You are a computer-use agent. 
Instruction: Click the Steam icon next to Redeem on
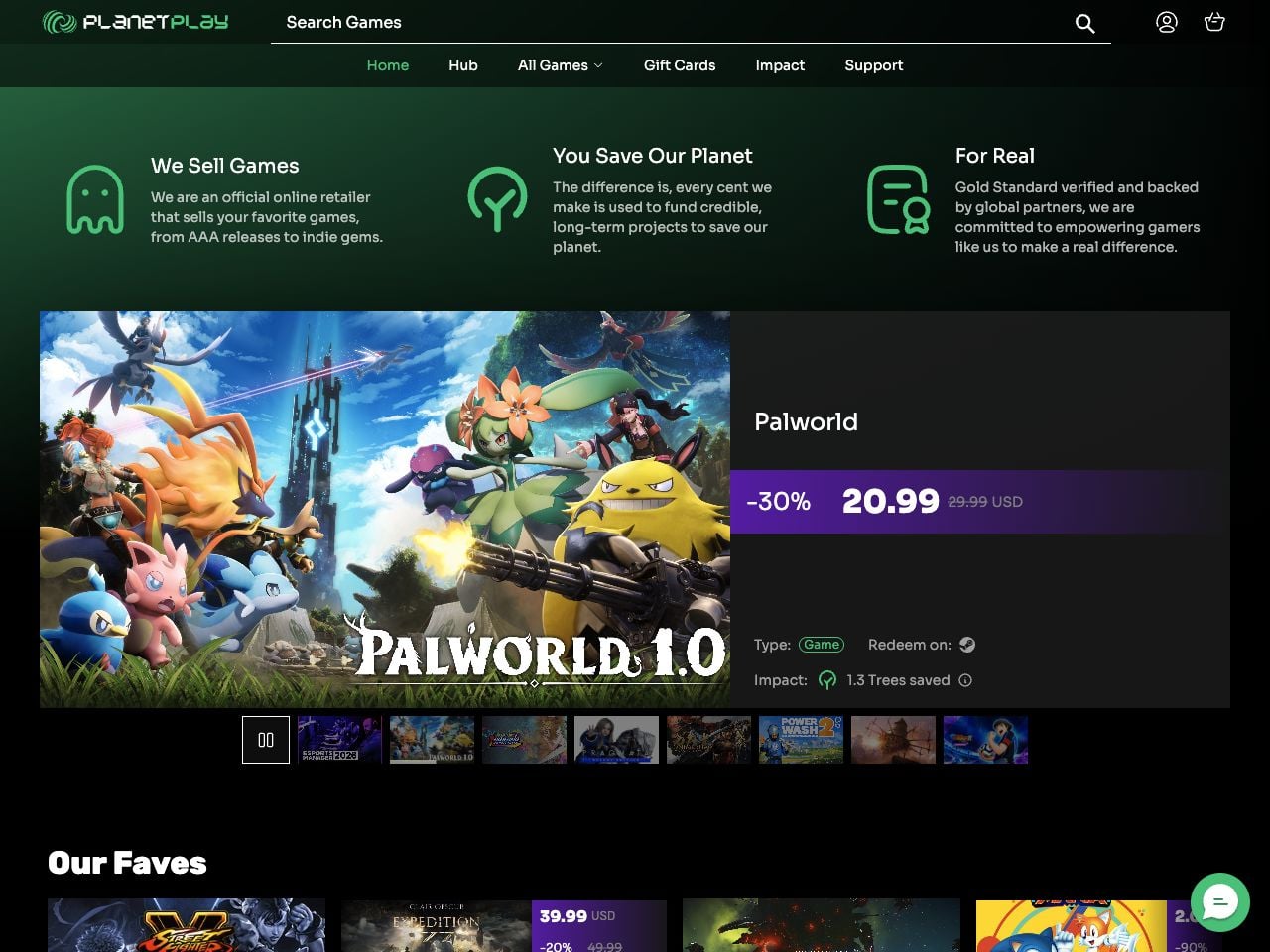967,645
